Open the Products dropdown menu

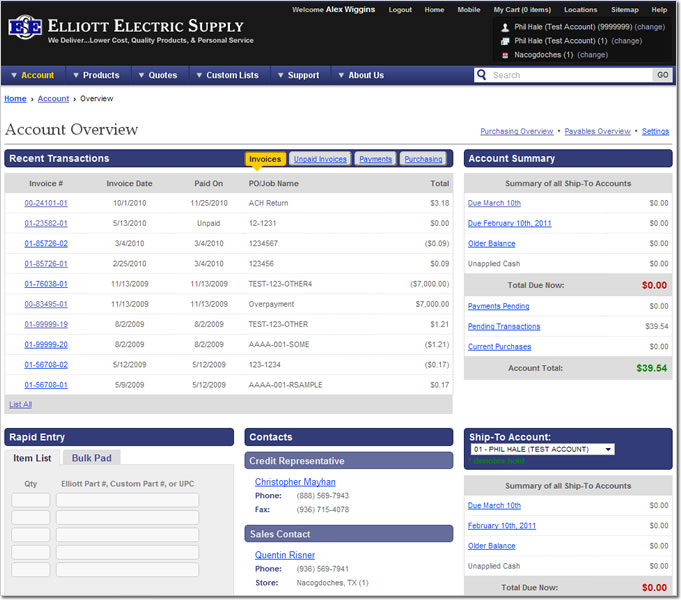point(96,75)
